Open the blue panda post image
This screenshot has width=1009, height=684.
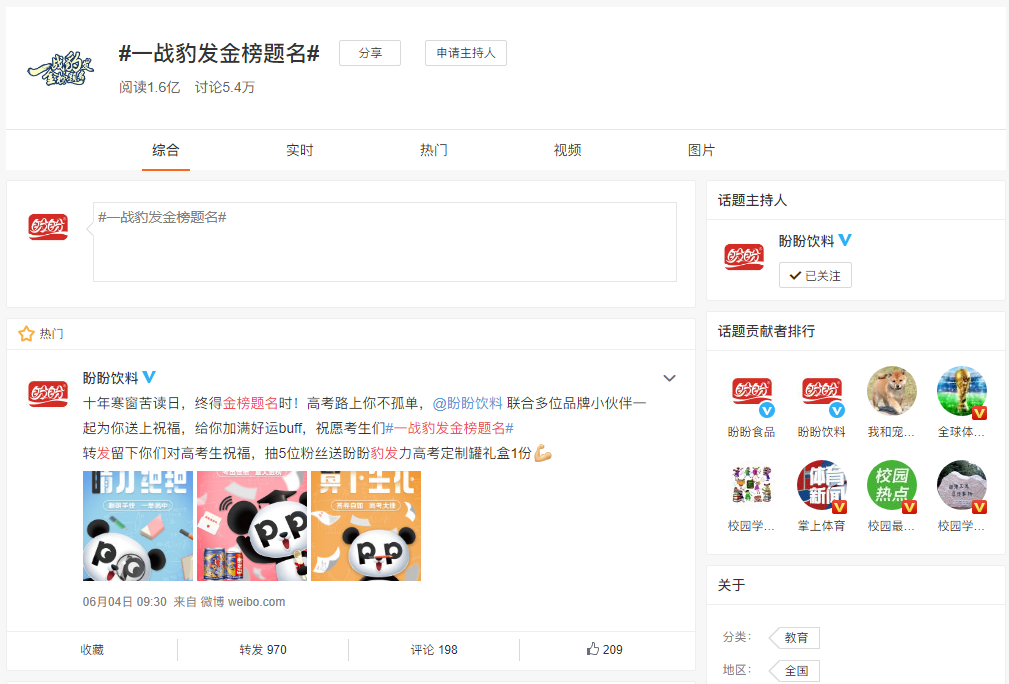pos(138,526)
